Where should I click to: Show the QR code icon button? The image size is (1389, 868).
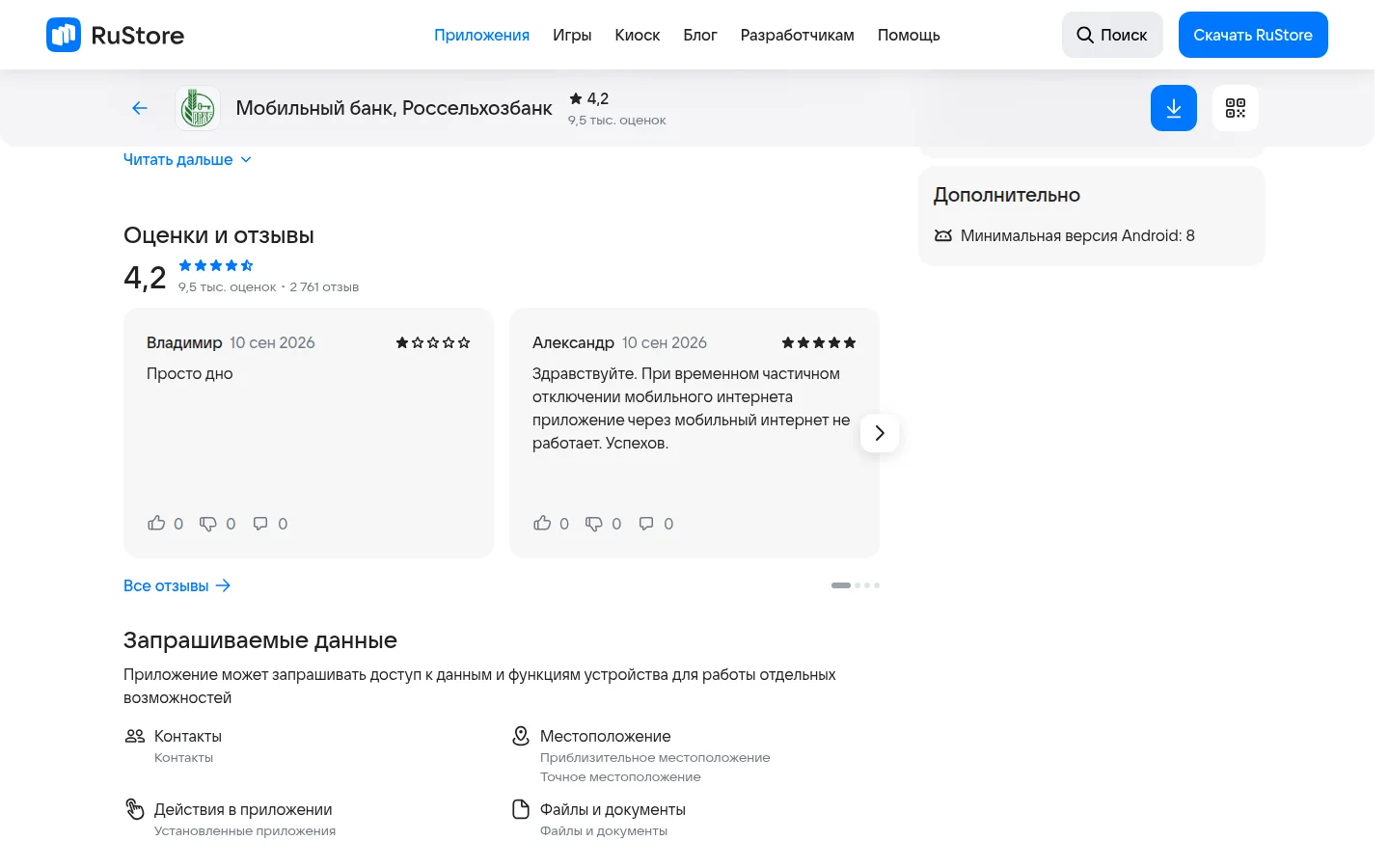[1236, 108]
